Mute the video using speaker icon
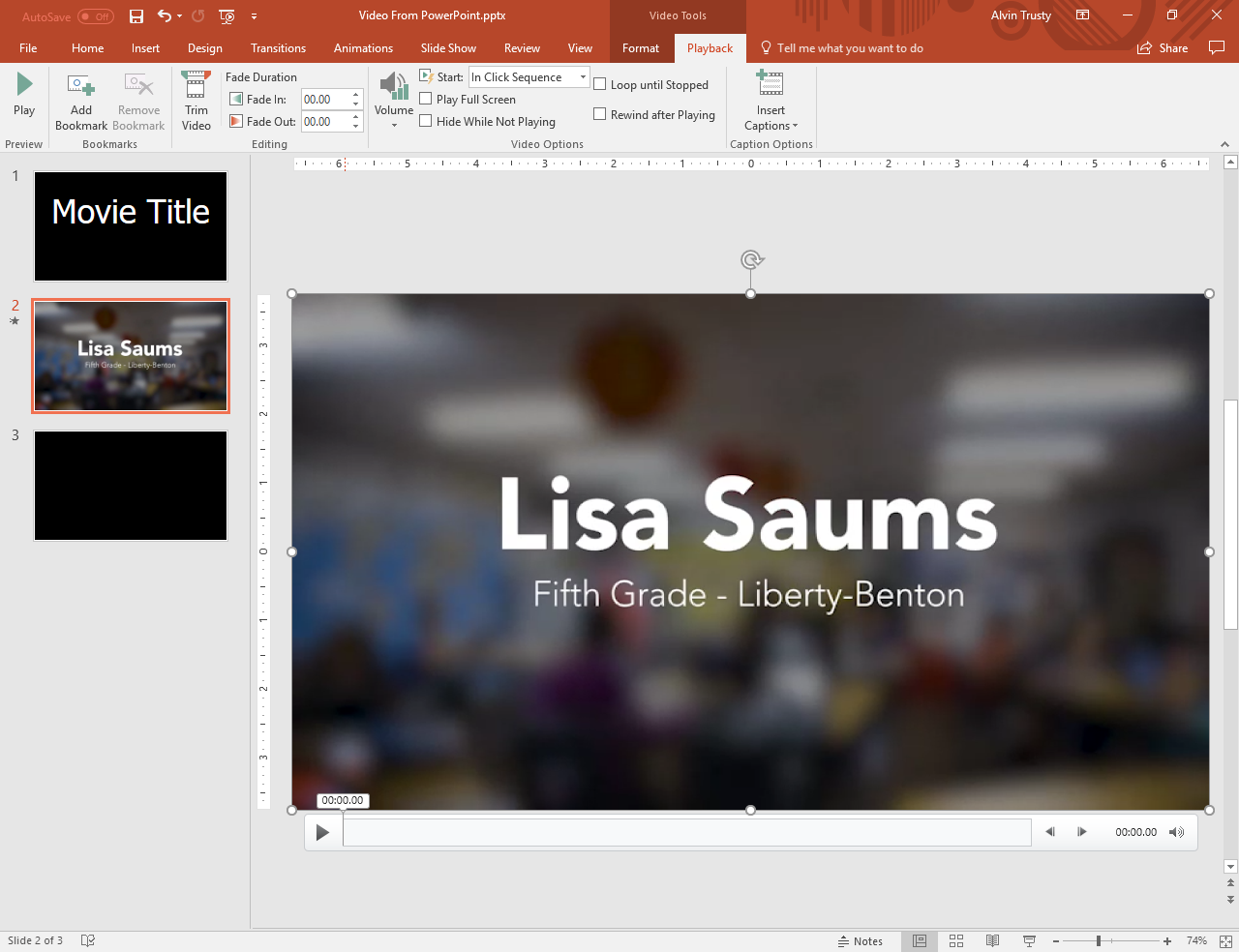1239x952 pixels. coord(1176,832)
